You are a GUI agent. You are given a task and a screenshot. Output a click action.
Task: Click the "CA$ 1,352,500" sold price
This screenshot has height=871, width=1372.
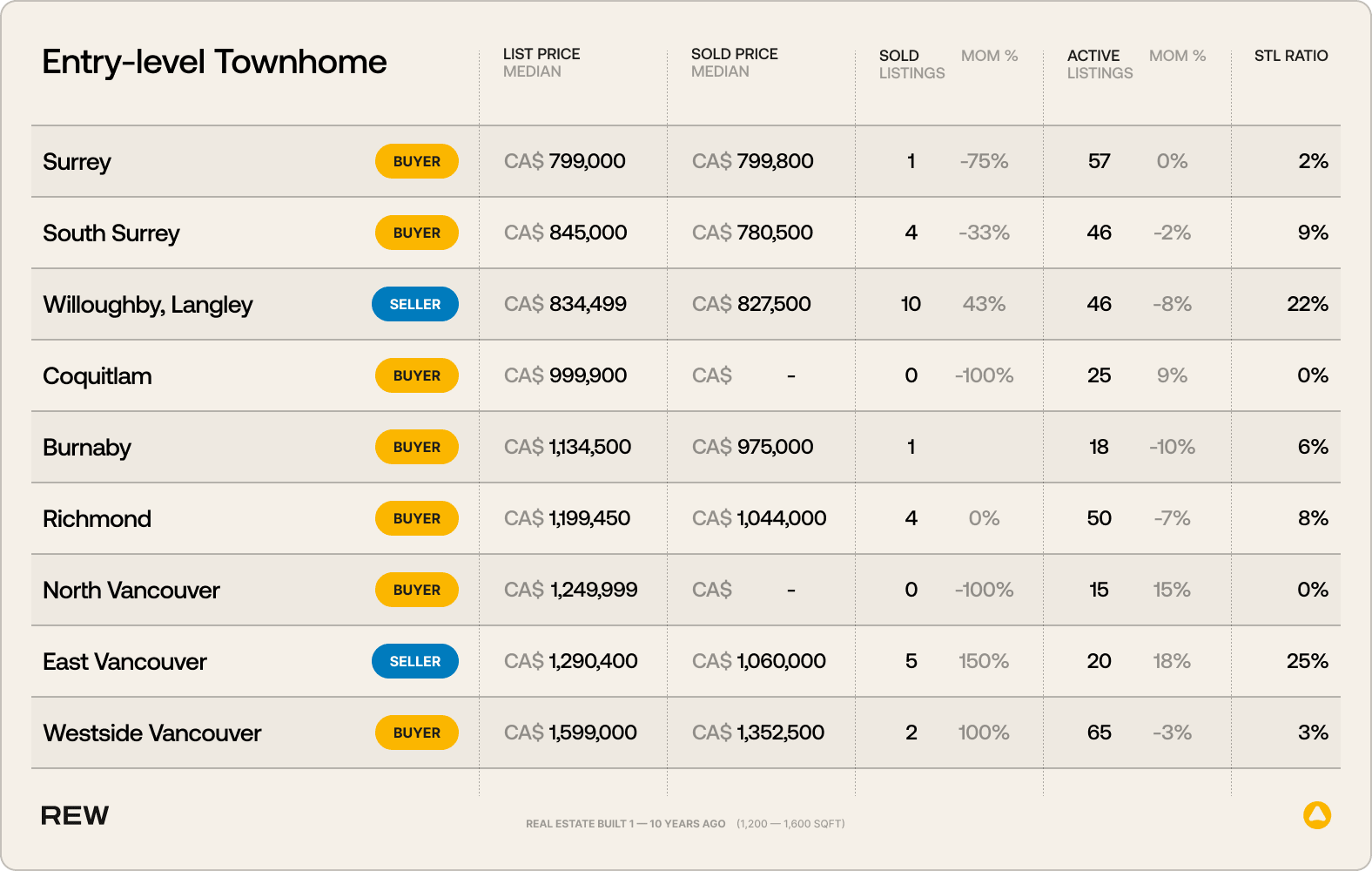pyautogui.click(x=758, y=733)
